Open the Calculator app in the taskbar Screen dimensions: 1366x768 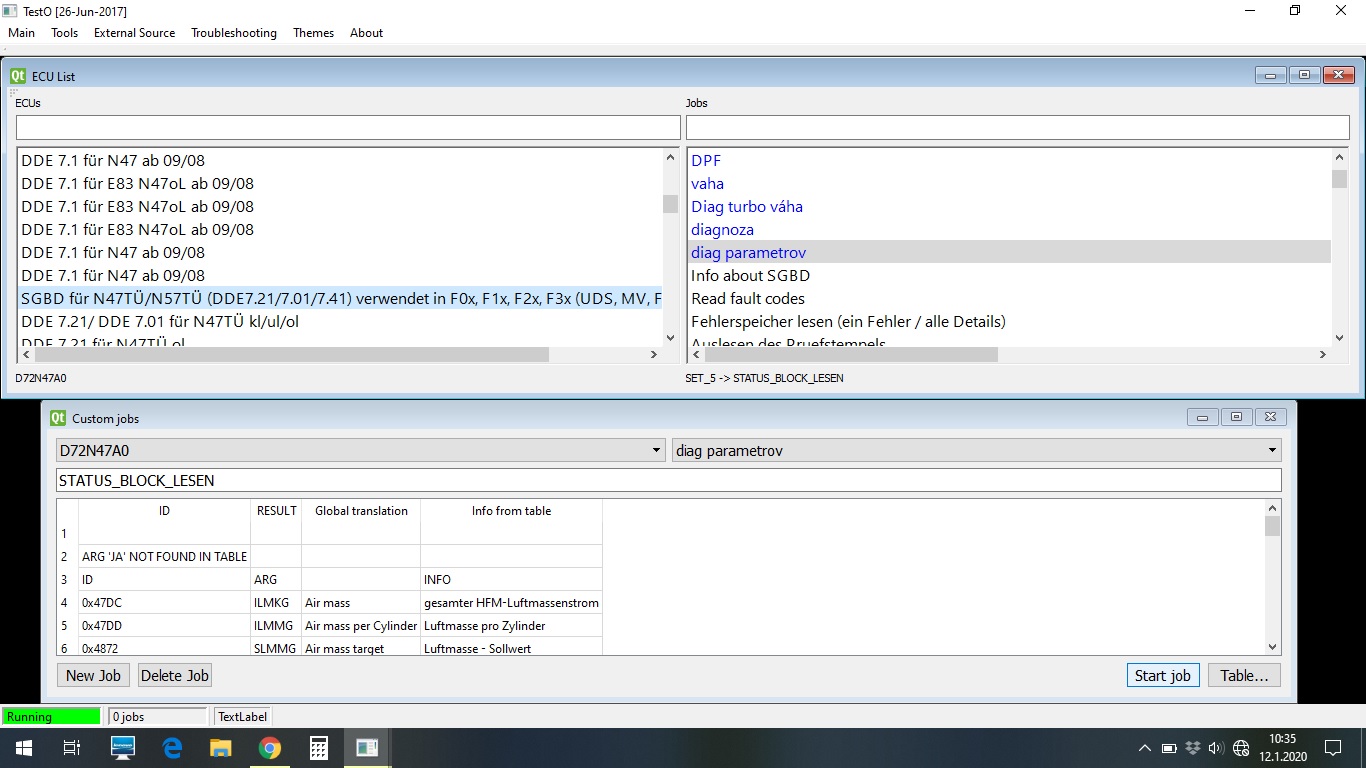[319, 748]
